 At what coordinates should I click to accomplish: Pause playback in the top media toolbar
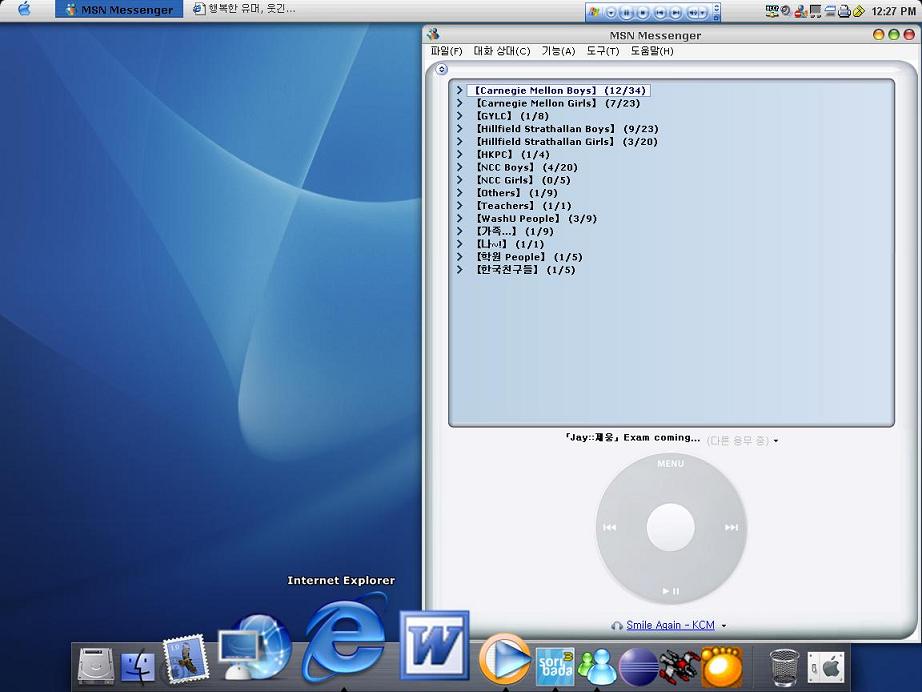pyautogui.click(x=626, y=12)
